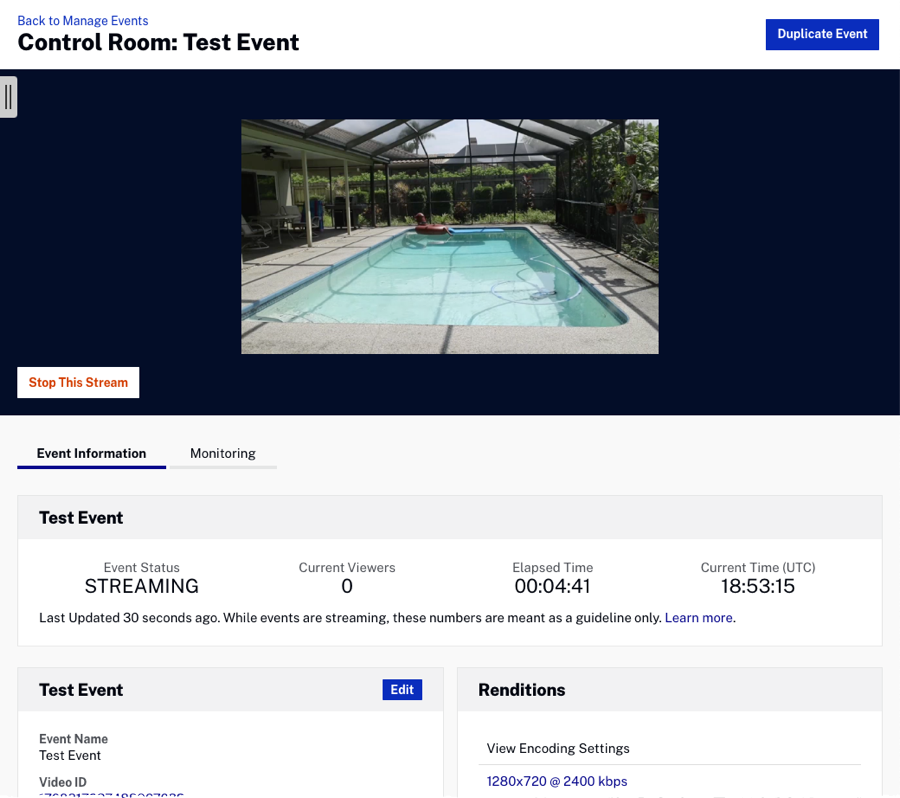Stop This Stream
Screen dimensions: 900x798
(78, 382)
